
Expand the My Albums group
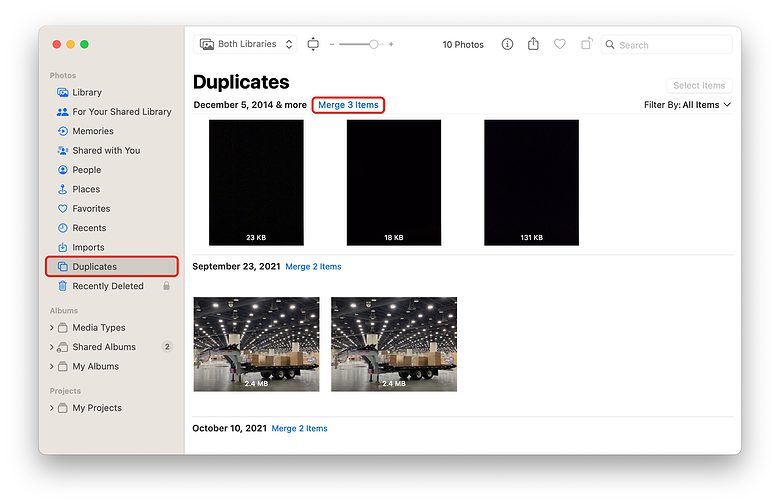tap(52, 367)
